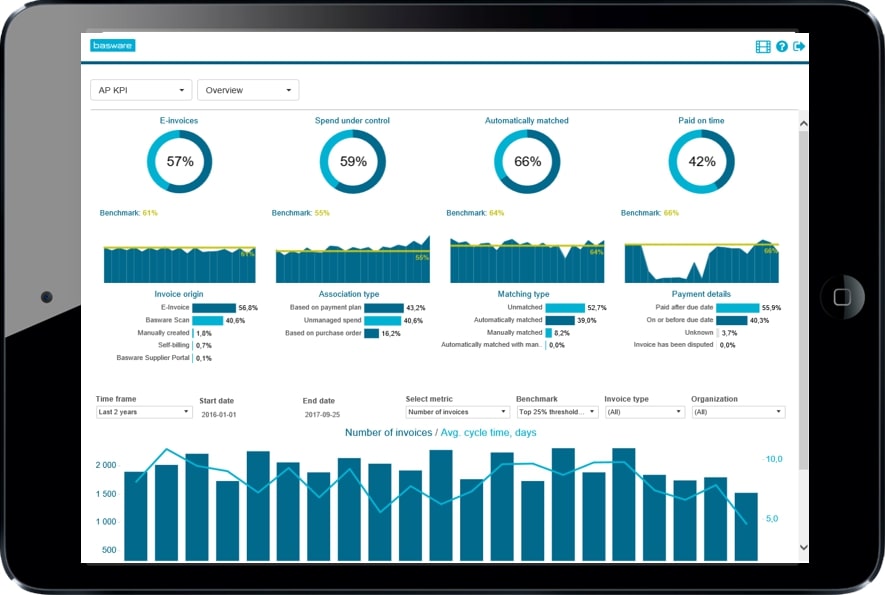The width and height of the screenshot is (885, 595).
Task: Open the Time frame dropdown
Action: (144, 412)
